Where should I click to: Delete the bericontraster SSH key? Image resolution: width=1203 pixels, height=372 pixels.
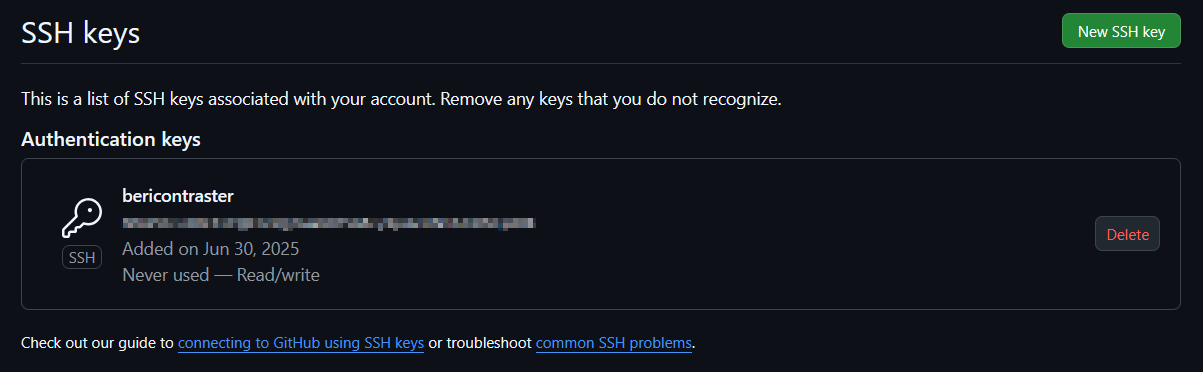(1127, 234)
